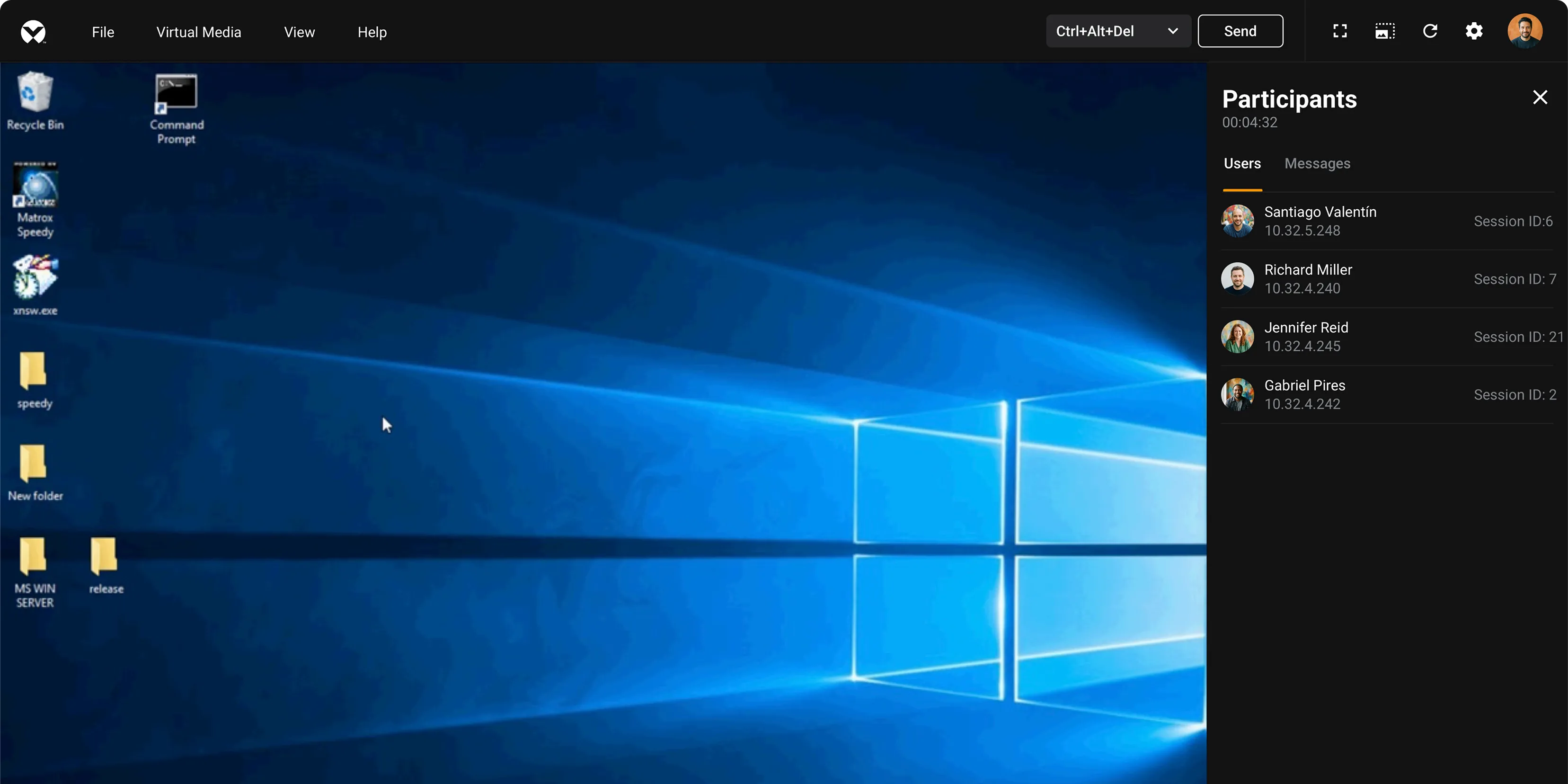Click IP address 10.32.4.245

pyautogui.click(x=1302, y=347)
